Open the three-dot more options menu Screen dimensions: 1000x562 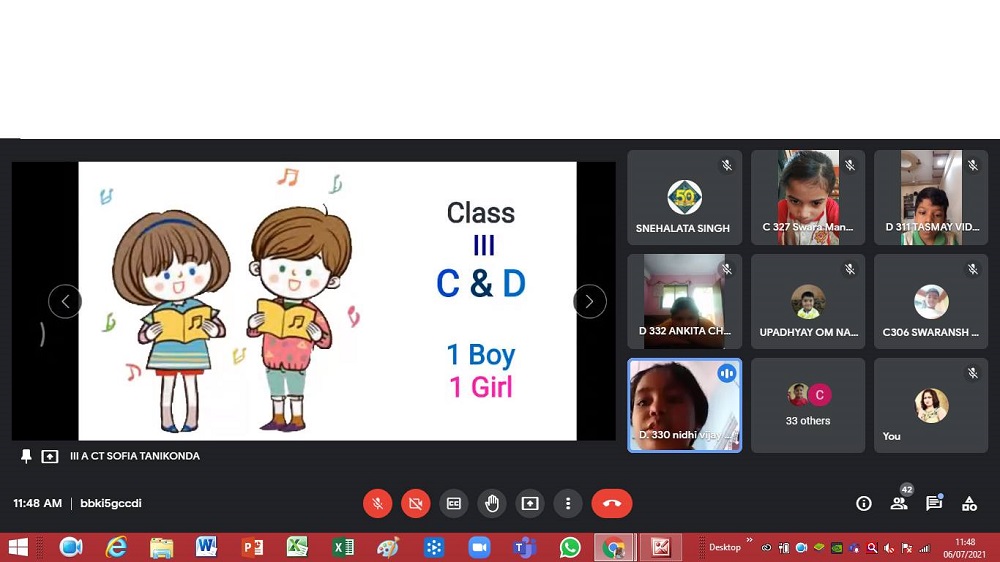568,504
